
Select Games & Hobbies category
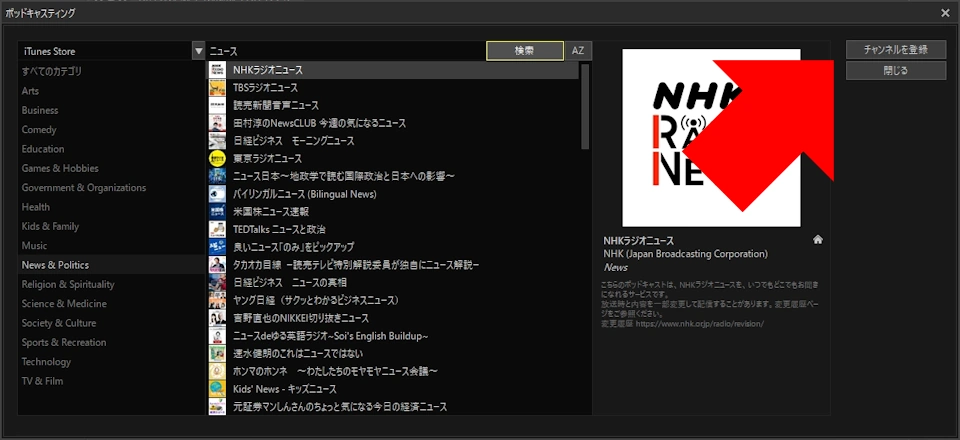[111, 168]
